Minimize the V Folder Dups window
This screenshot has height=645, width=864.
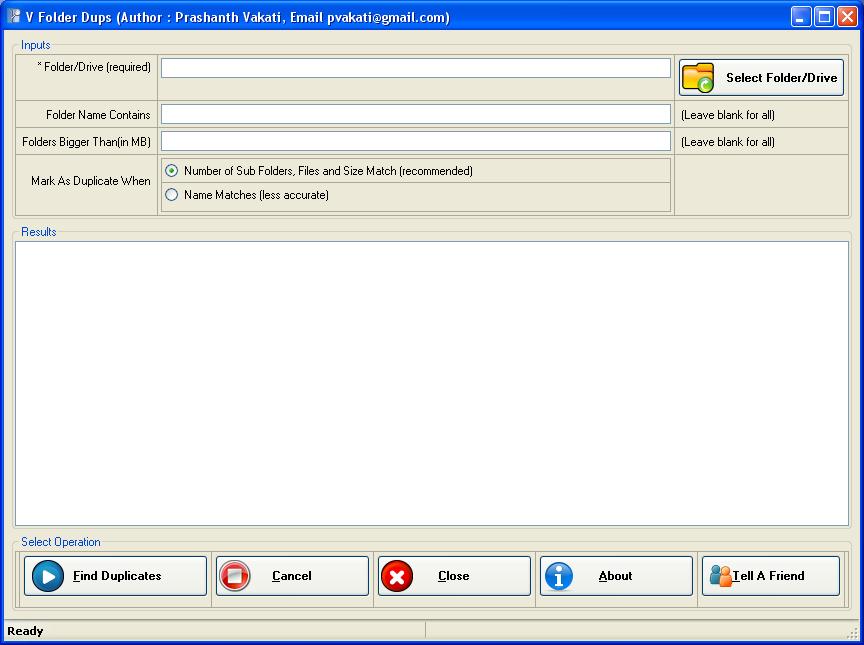click(801, 17)
